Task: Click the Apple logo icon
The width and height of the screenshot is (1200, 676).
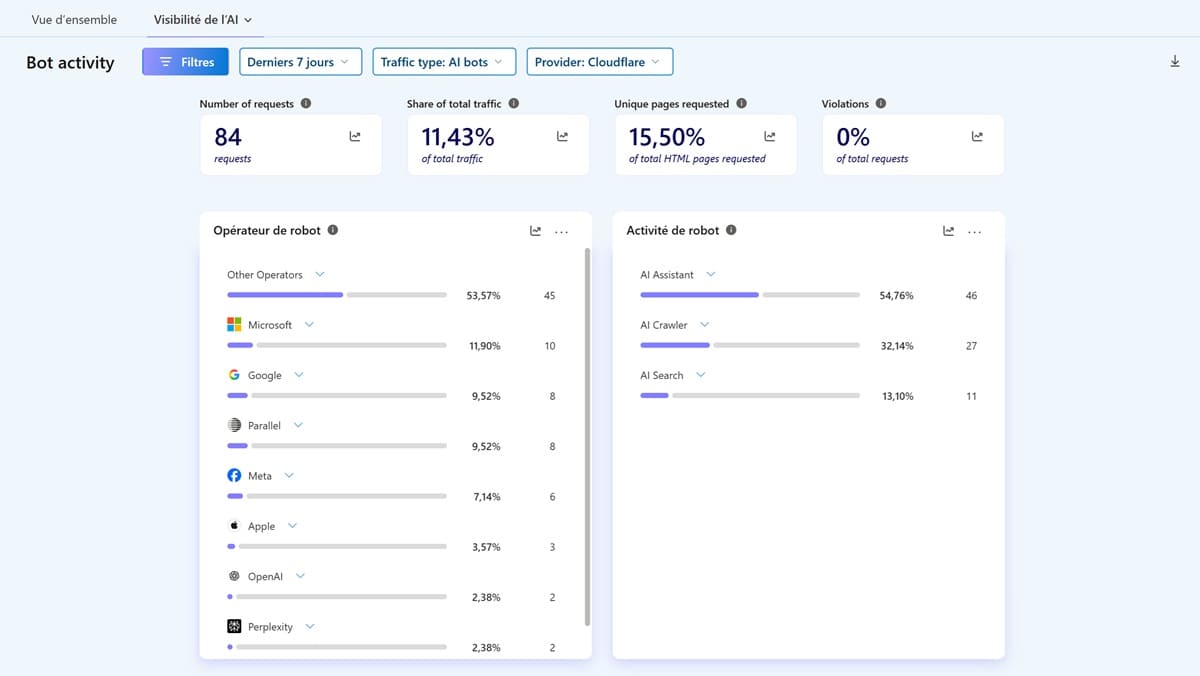Action: pos(234,525)
